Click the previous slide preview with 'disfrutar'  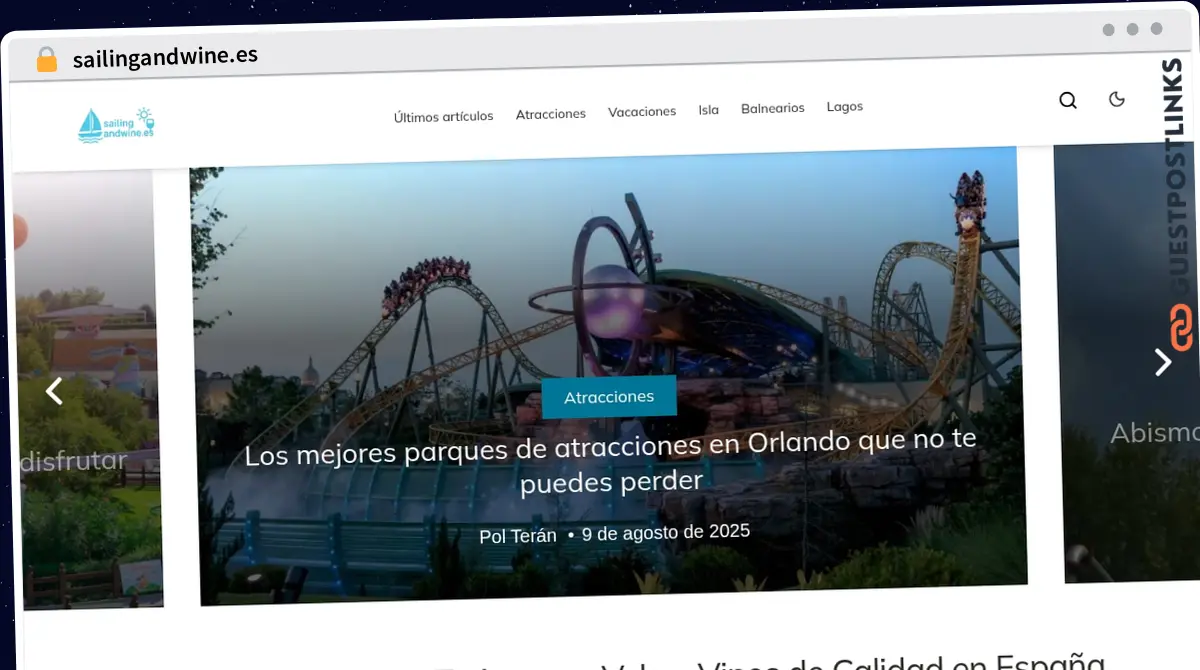(x=88, y=390)
